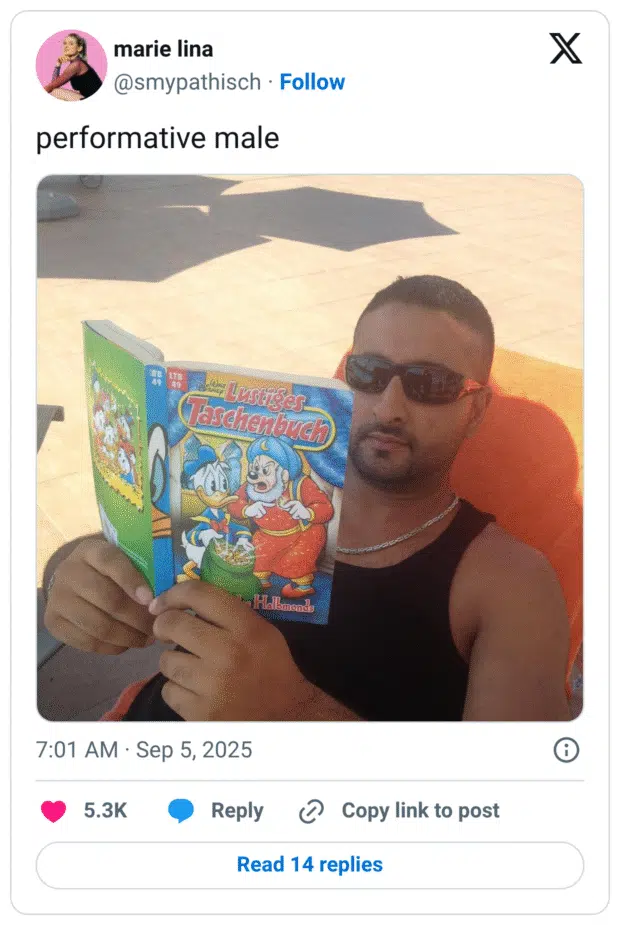Screen dimensions: 620x925
Task: Open the attached photo of man reading
Action: click(310, 448)
